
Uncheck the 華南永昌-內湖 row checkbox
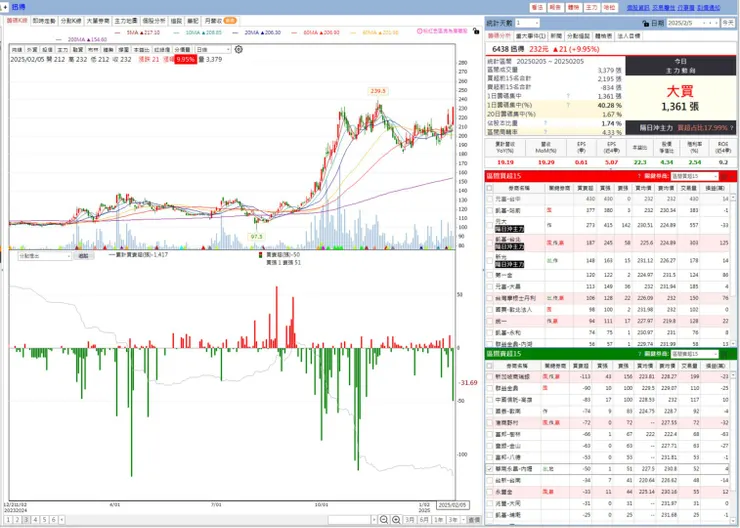point(489,469)
